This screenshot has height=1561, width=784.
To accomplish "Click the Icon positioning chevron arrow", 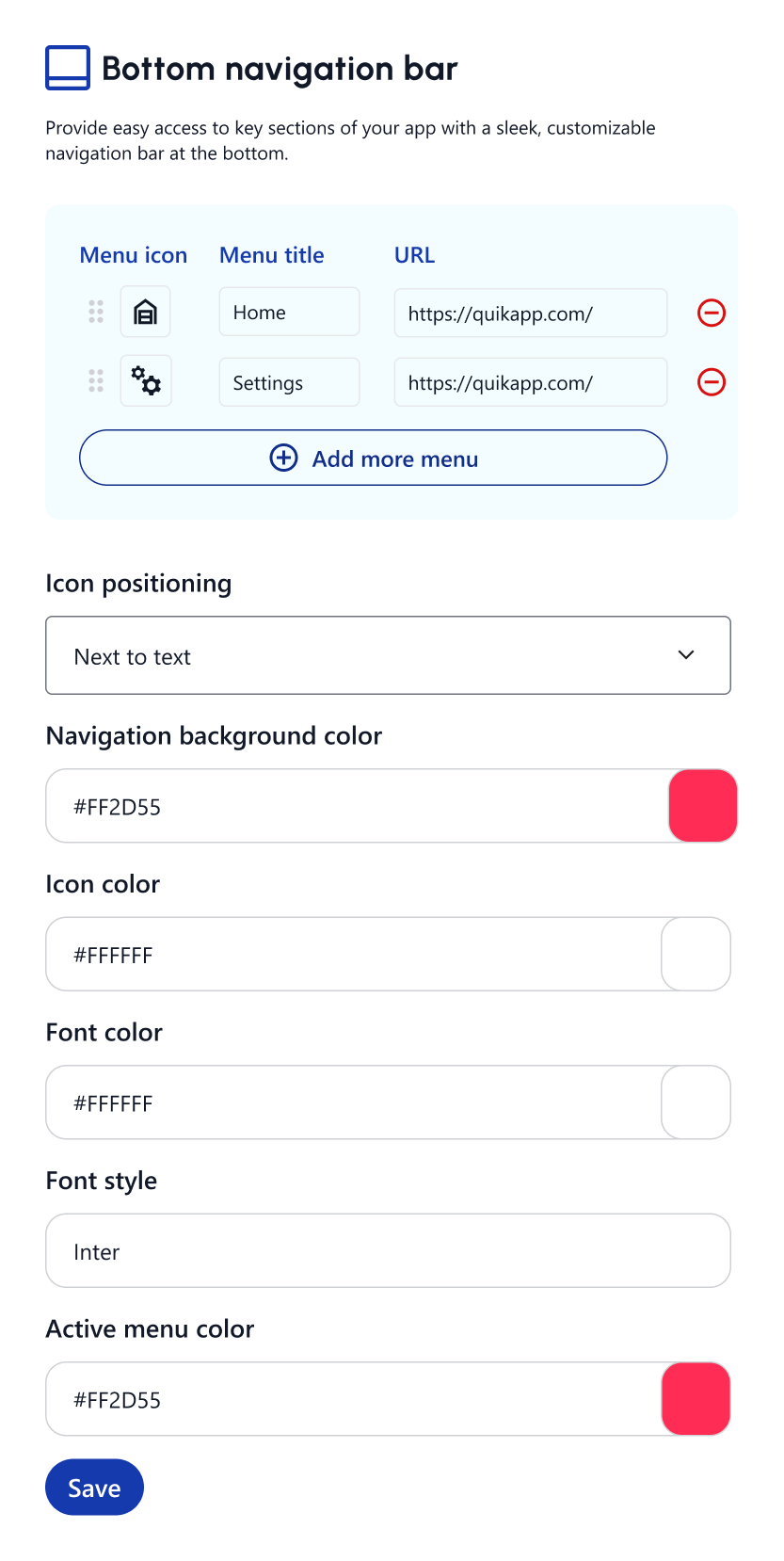I will pyautogui.click(x=686, y=655).
